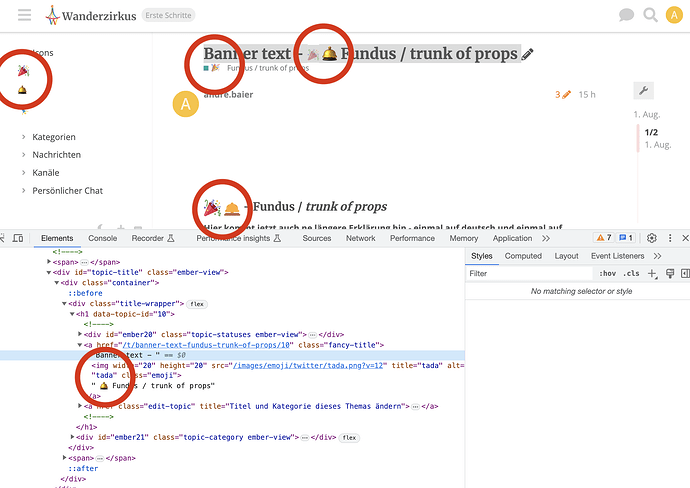Open the user avatar menu in header
This screenshot has height=488, width=690.
coord(674,15)
